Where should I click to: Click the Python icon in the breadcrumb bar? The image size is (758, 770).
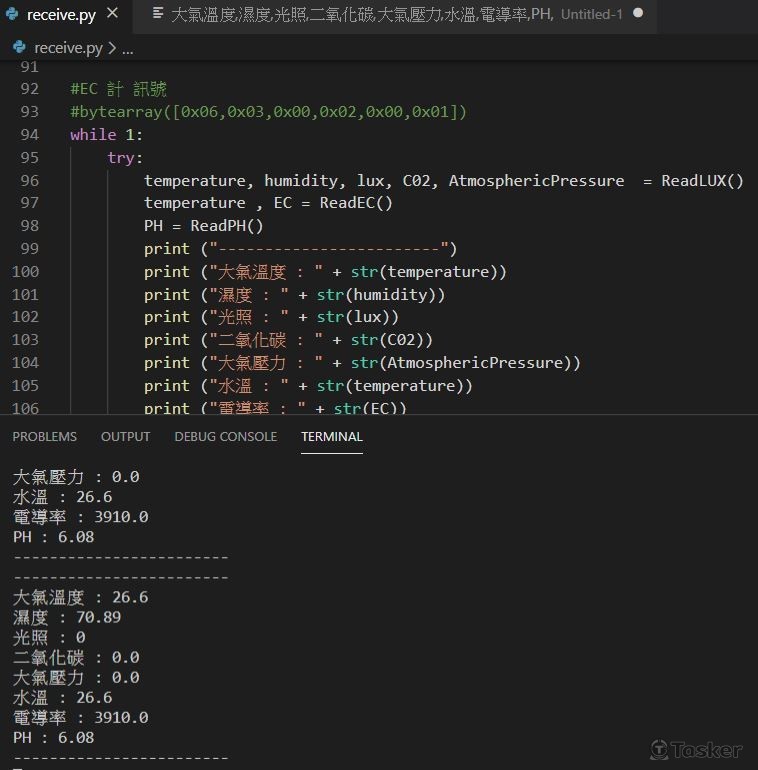(19, 48)
